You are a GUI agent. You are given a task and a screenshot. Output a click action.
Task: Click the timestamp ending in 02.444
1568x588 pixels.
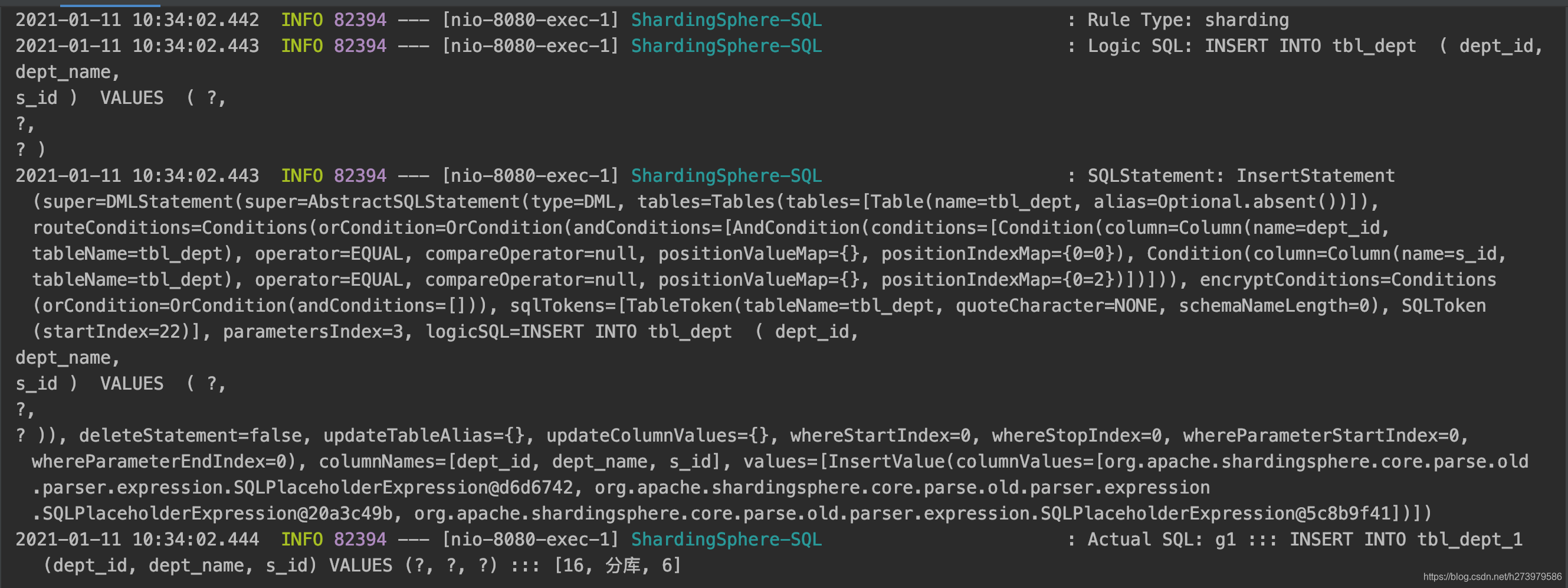[137, 539]
